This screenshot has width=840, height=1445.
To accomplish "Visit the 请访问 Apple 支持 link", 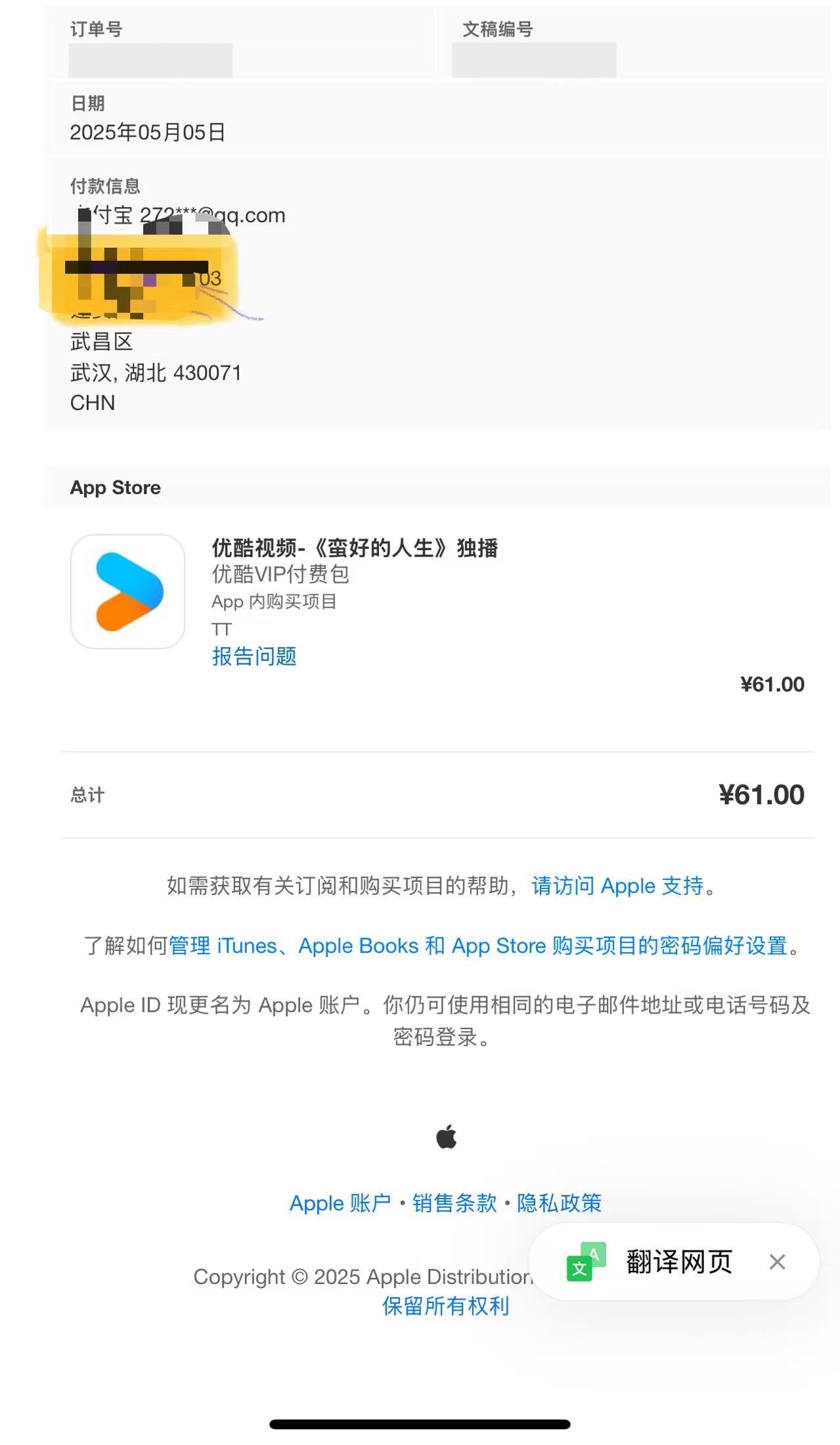I will point(617,886).
